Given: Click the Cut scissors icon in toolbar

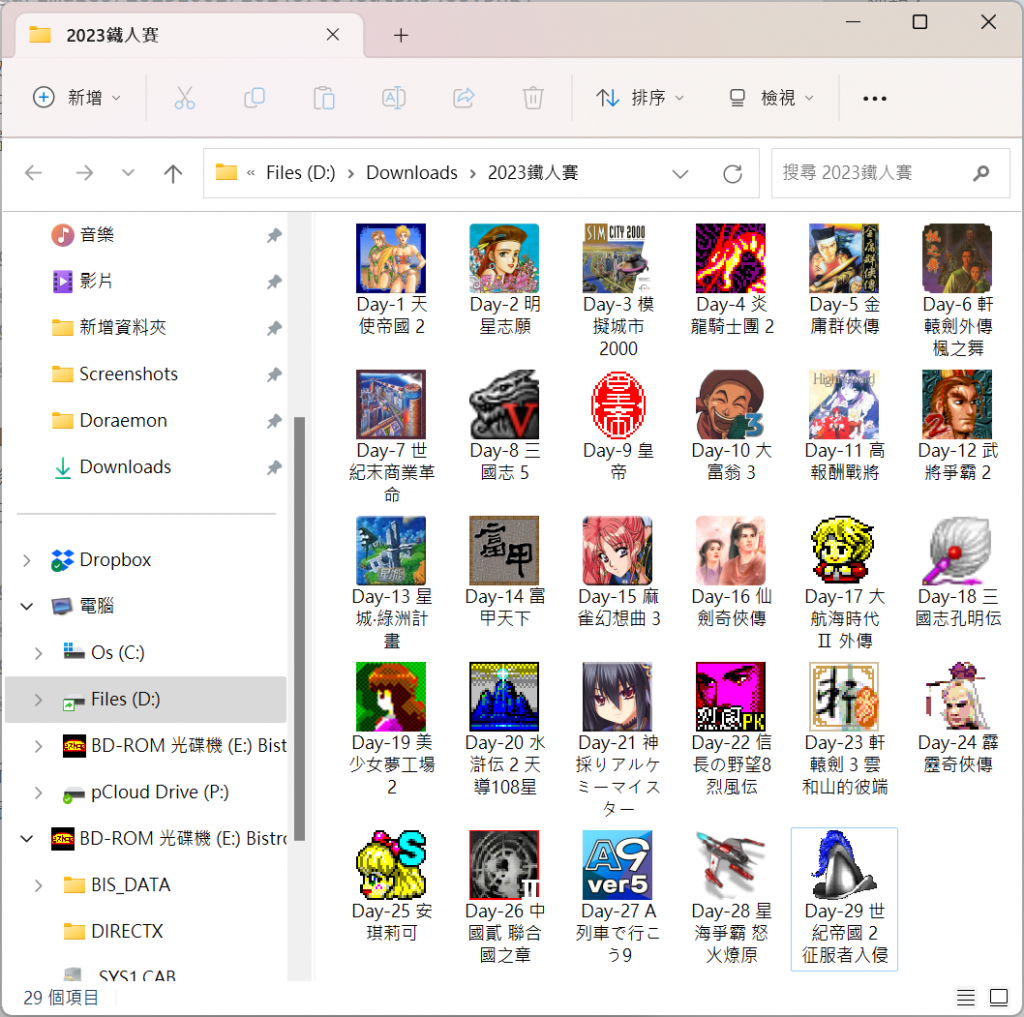Looking at the screenshot, I should [x=184, y=99].
